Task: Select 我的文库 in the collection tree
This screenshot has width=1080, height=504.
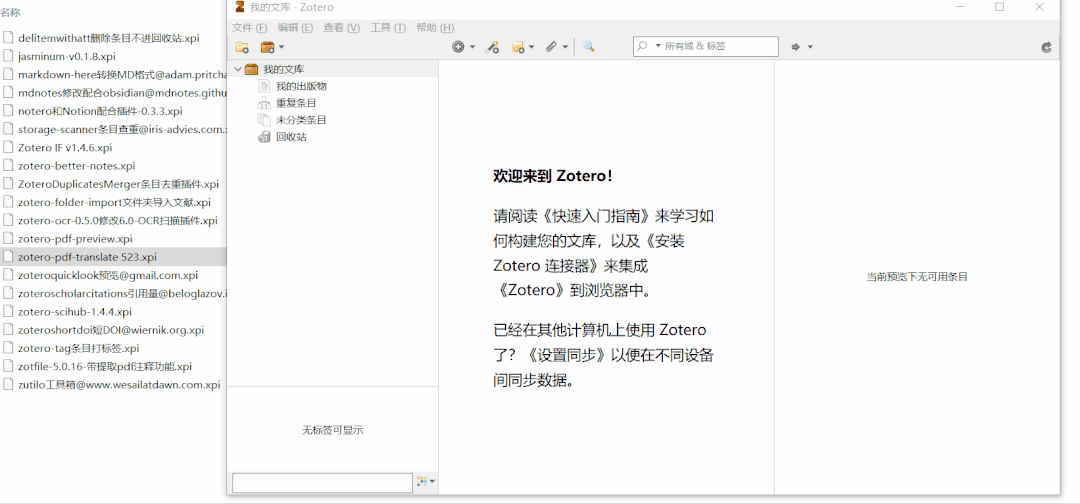Action: click(x=284, y=69)
